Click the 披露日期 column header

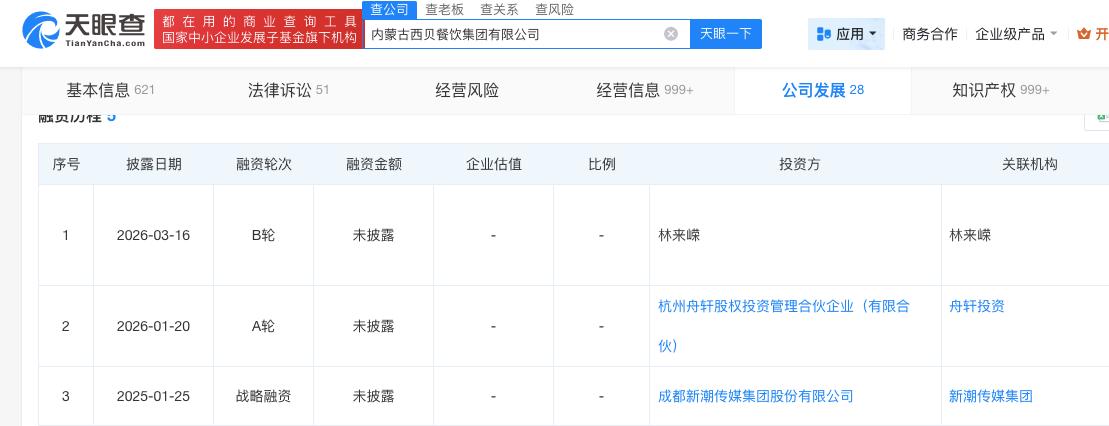click(x=154, y=164)
